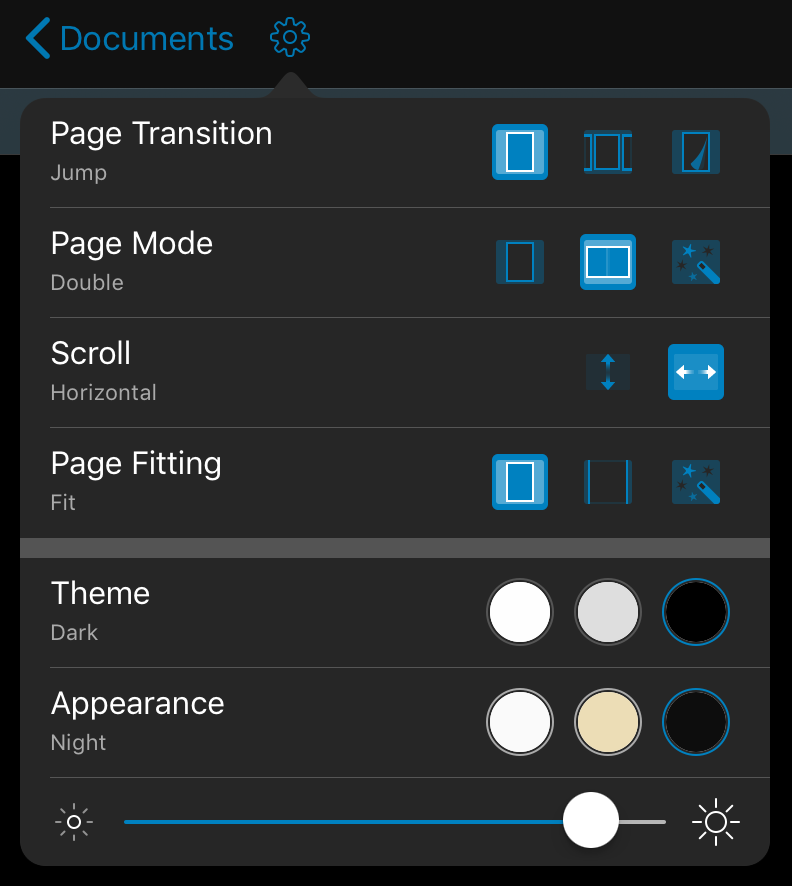Tap the brighter sun icon to increase brightness
The width and height of the screenshot is (792, 886).
coord(716,821)
